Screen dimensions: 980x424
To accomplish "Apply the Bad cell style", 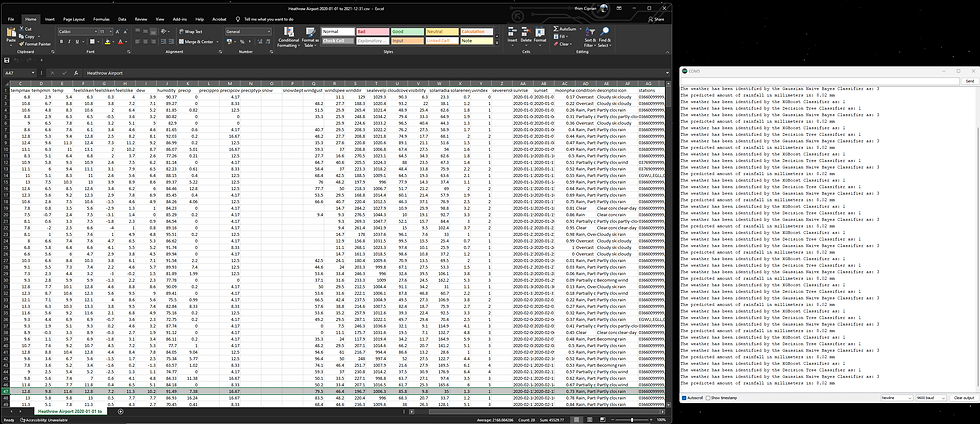I will pyautogui.click(x=372, y=31).
